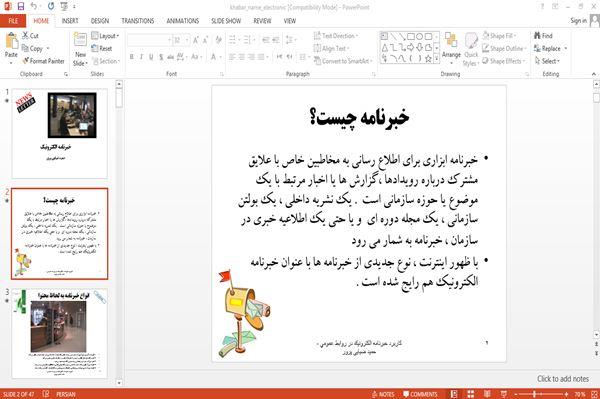Open Convert to SmartArt dropdown
Image resolution: width=600 pixels, height=399 pixels.
click(x=343, y=61)
